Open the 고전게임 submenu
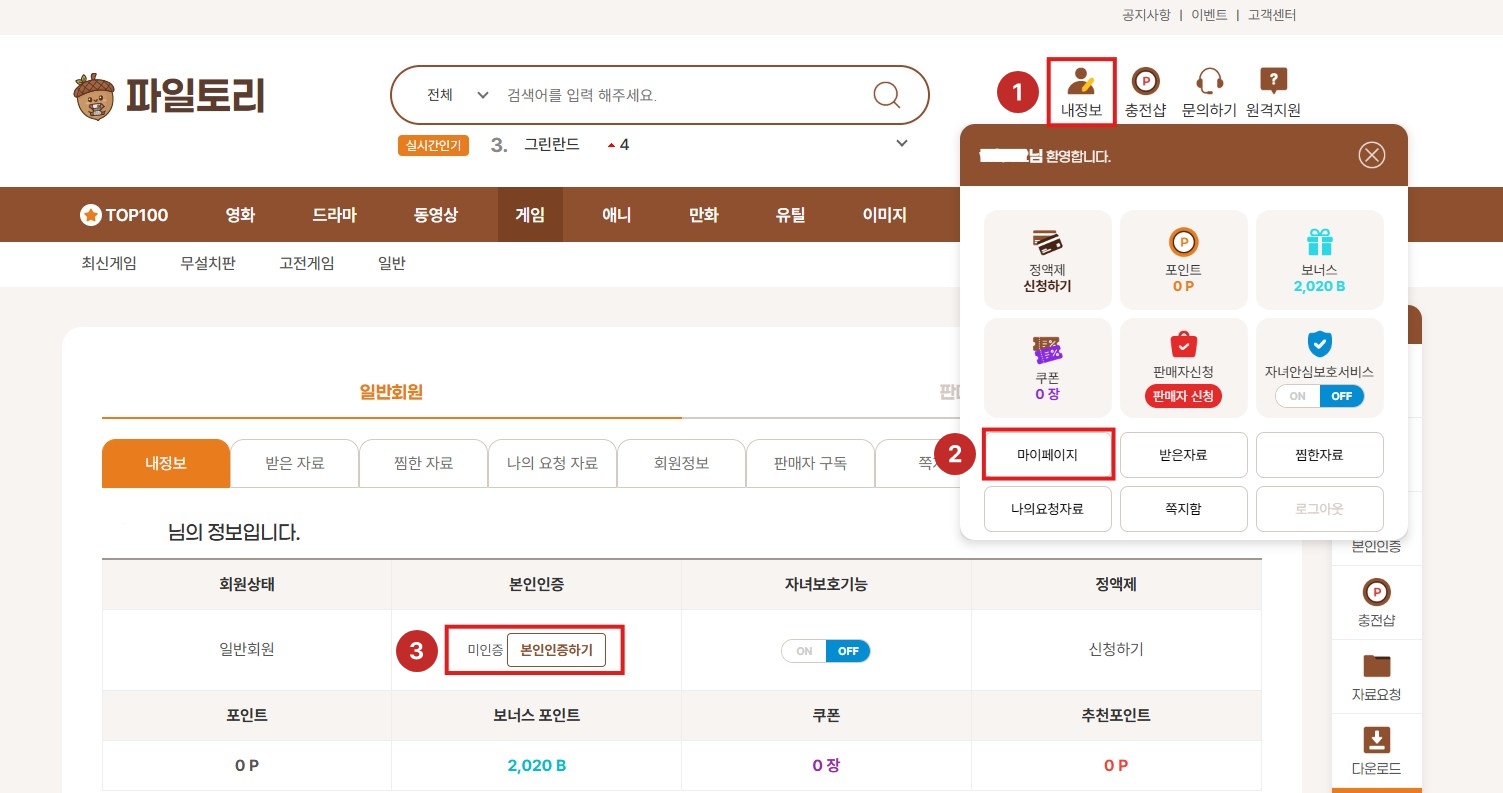Screen dimensions: 1503x793 [307, 264]
